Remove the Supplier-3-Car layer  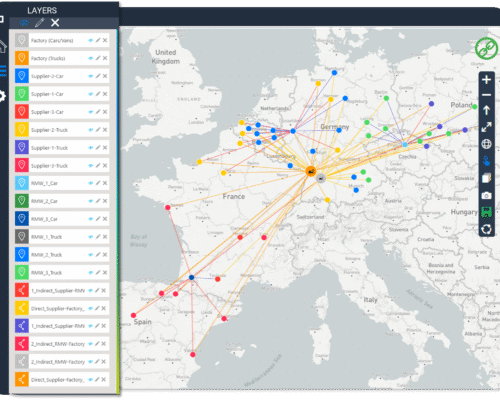(x=105, y=112)
